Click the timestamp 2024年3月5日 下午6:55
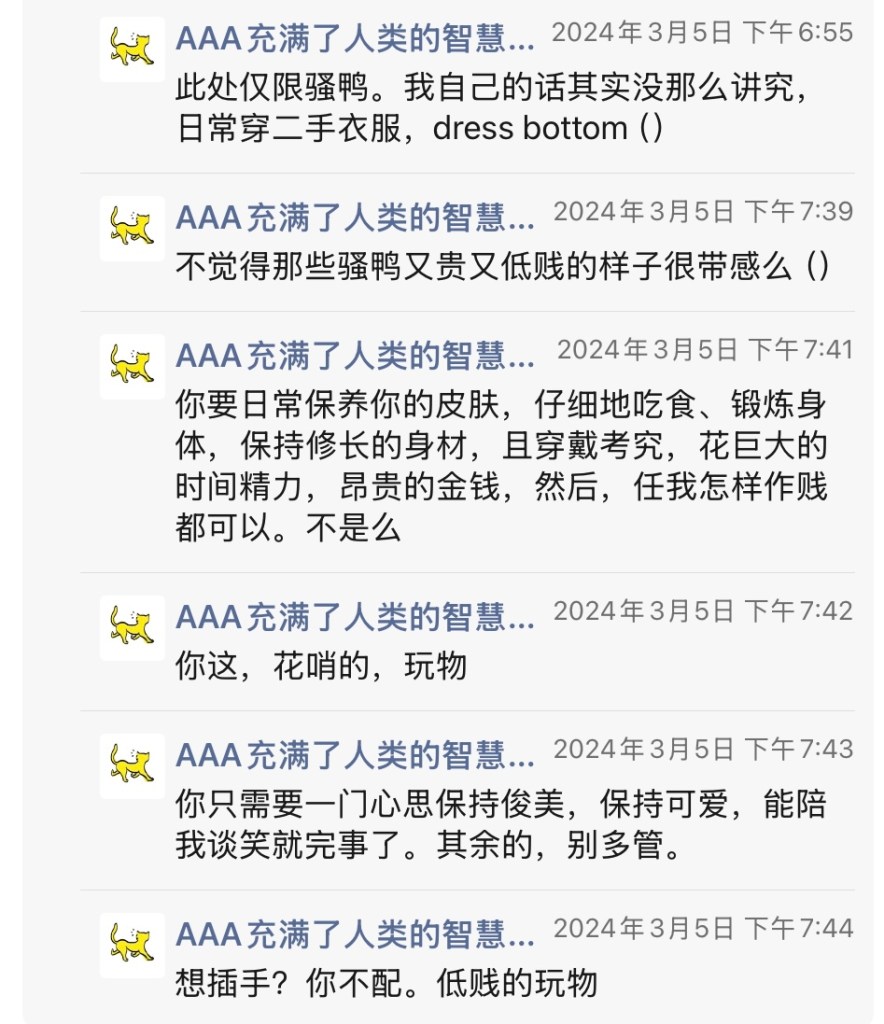The height and width of the screenshot is (1024, 884). pyautogui.click(x=702, y=33)
